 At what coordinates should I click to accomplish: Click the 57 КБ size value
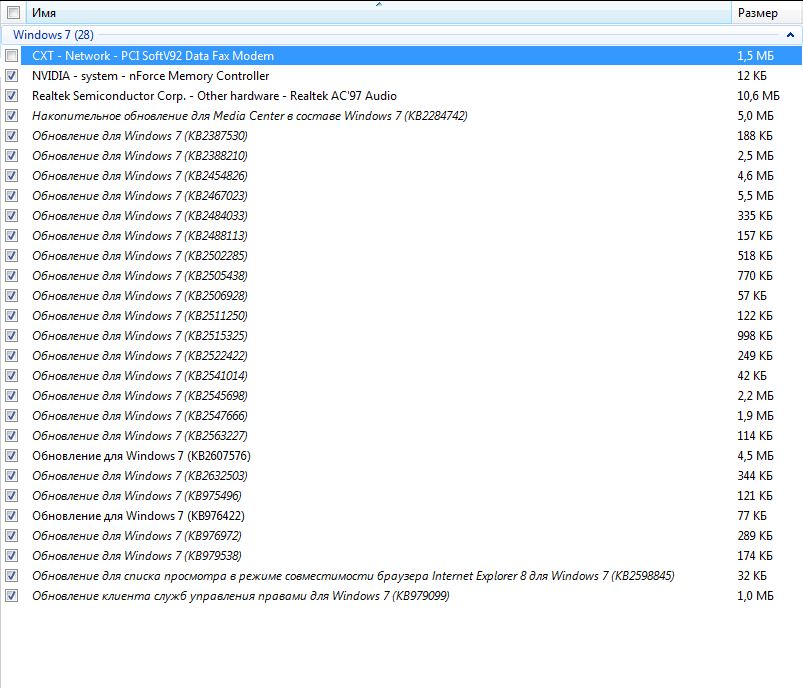pos(752,296)
